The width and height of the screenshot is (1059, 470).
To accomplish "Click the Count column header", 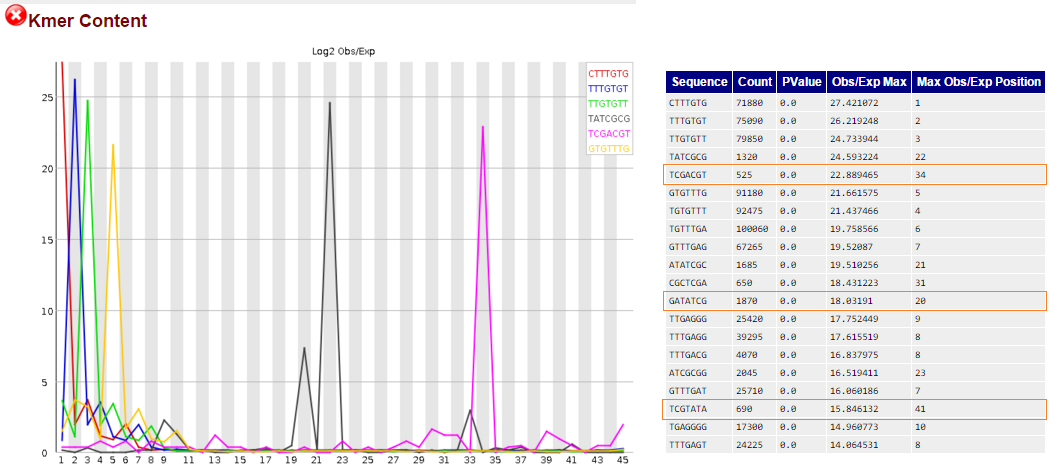I will (754, 82).
